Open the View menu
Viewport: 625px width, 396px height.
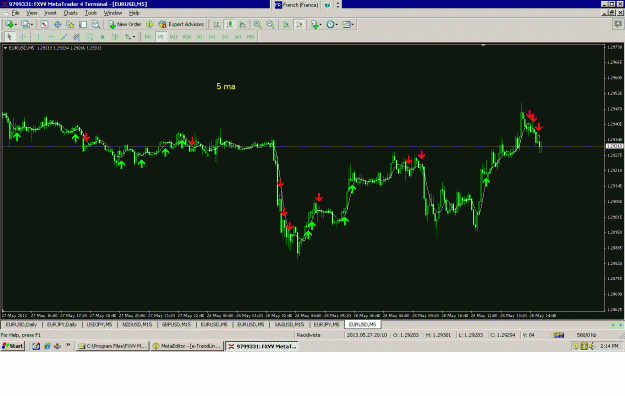coord(31,13)
